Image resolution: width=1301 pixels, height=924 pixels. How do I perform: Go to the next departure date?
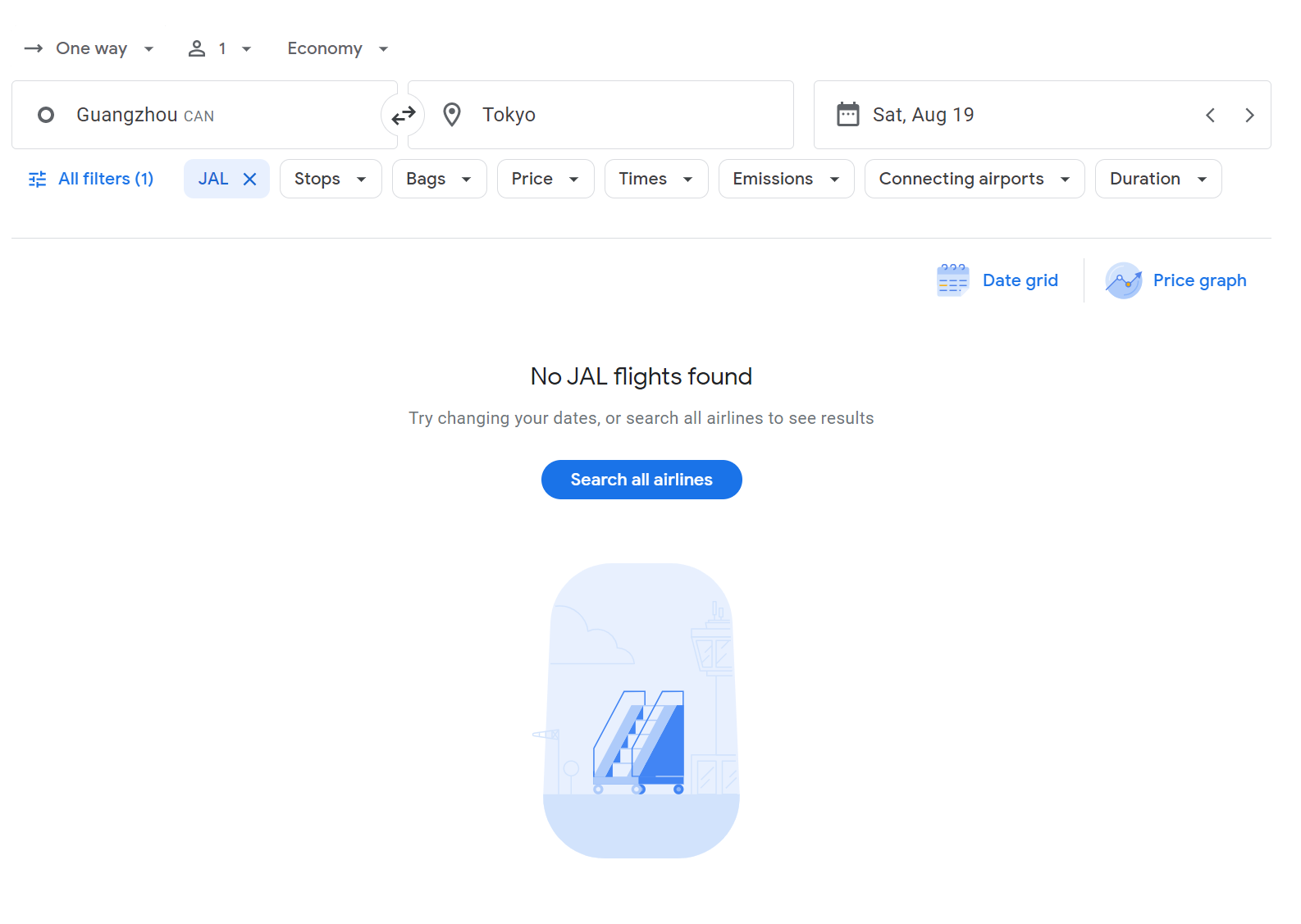(1249, 116)
